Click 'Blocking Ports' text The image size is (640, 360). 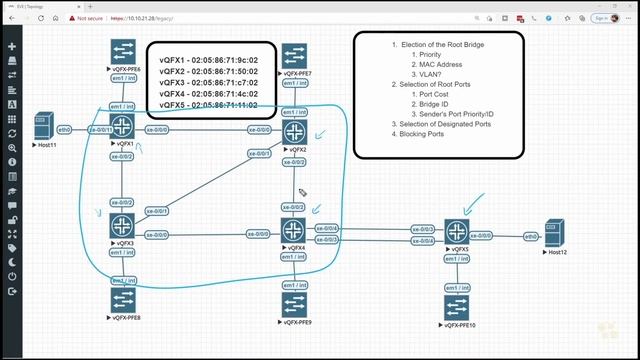click(421, 134)
